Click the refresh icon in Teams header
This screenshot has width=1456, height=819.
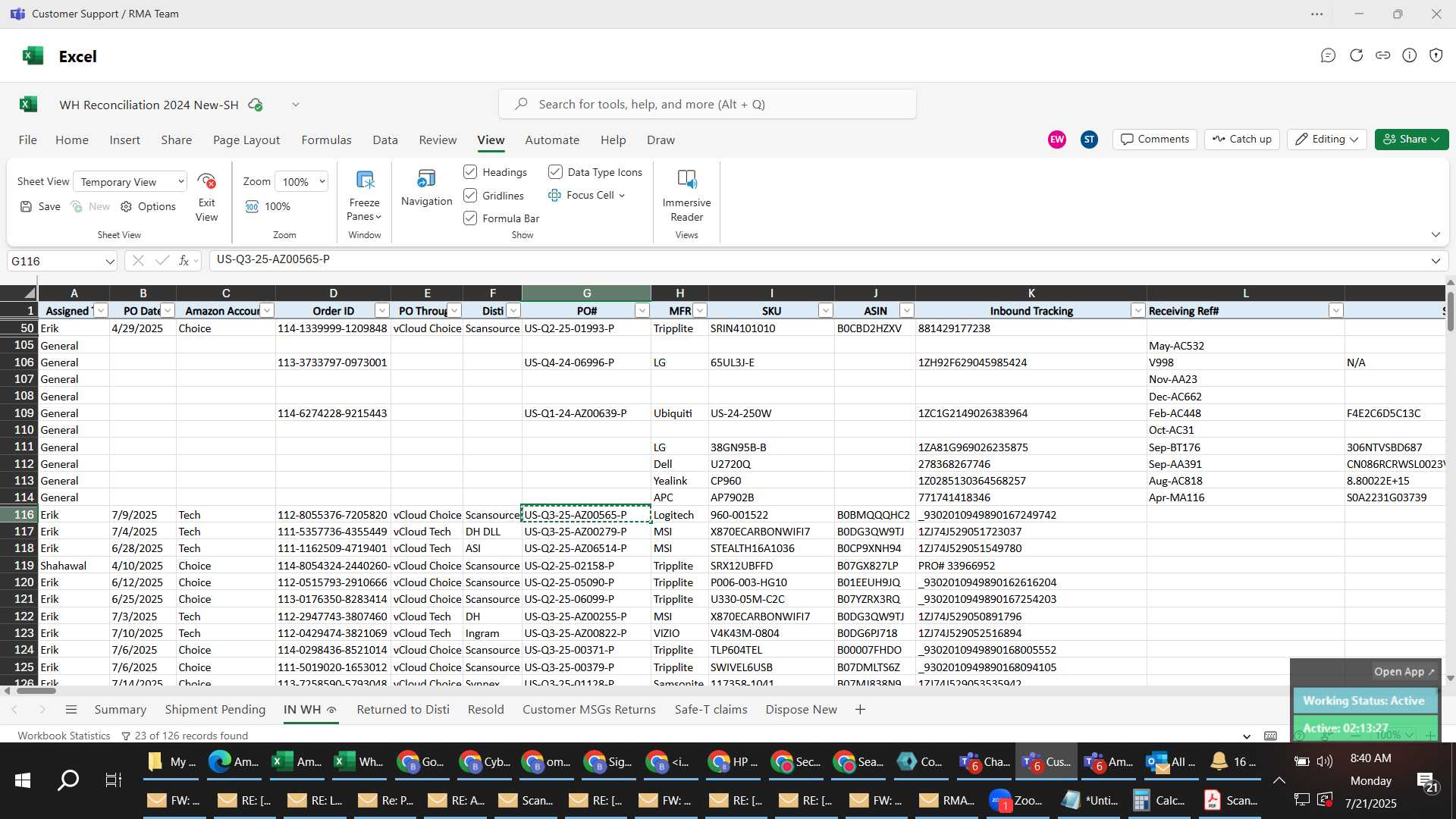(x=1356, y=55)
